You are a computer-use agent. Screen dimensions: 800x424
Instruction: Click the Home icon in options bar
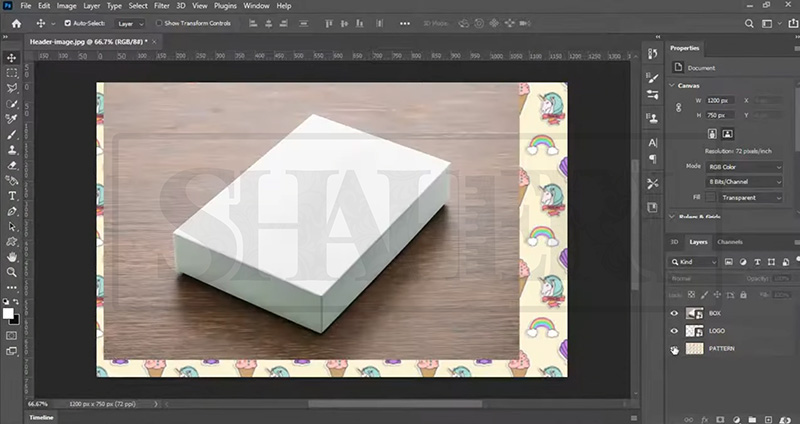(x=16, y=23)
